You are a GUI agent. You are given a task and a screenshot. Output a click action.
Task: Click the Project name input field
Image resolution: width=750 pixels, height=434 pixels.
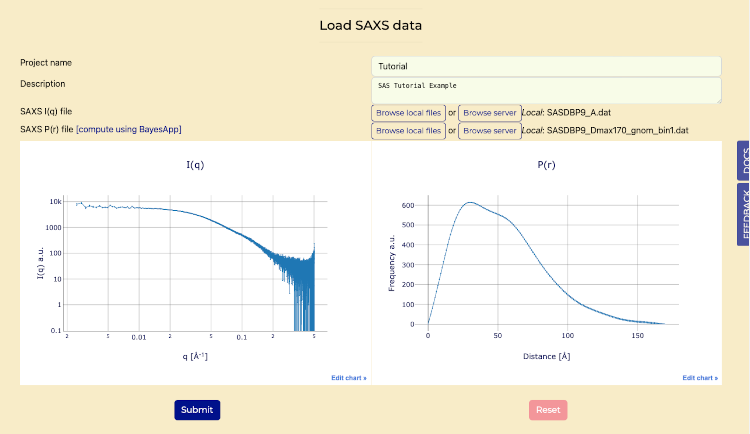(x=546, y=66)
